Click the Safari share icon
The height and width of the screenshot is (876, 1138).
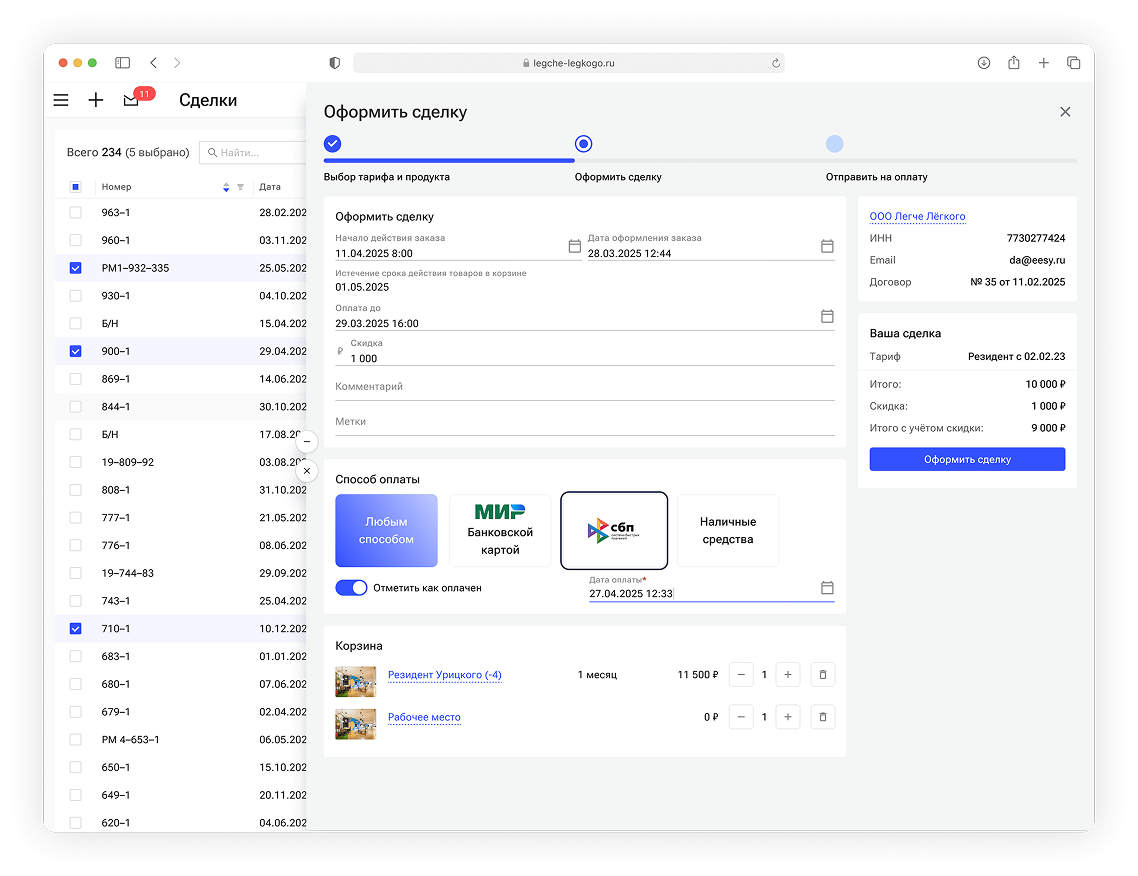(1014, 63)
